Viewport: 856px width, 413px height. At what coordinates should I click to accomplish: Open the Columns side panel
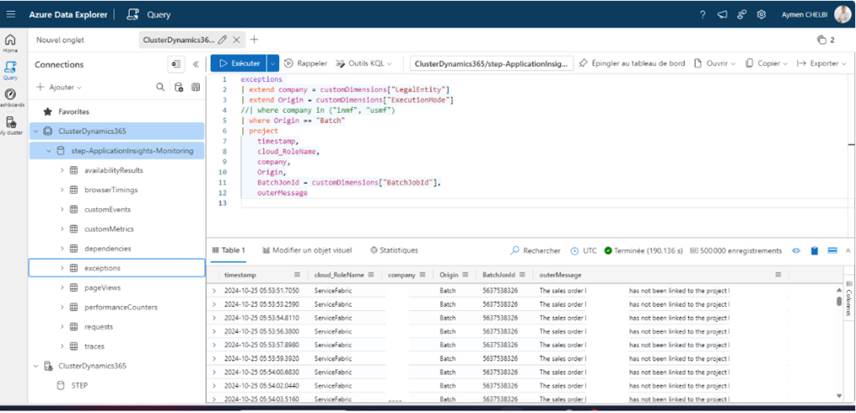coord(849,298)
